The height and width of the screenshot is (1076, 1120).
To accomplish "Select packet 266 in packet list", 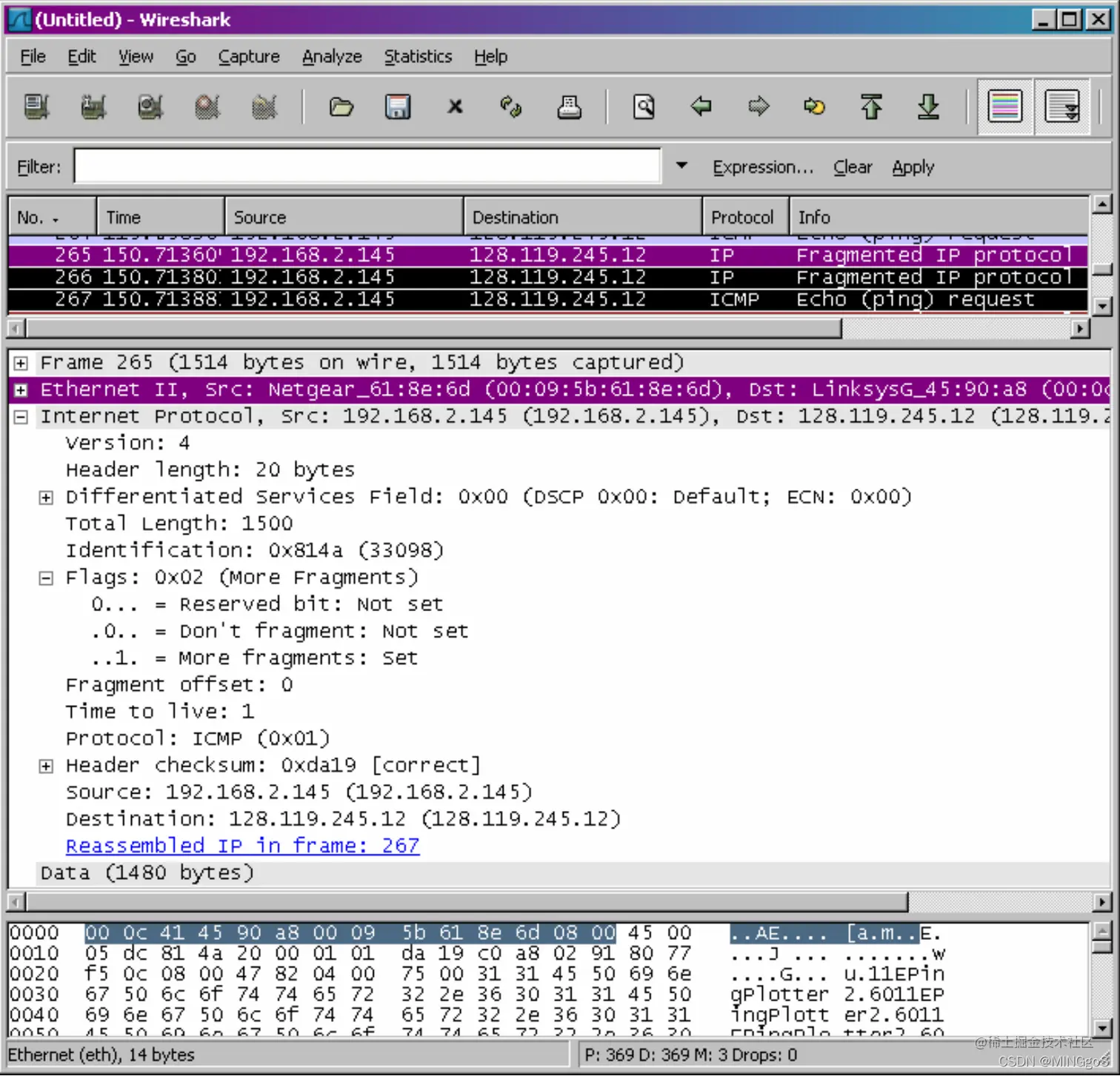I will (x=548, y=278).
